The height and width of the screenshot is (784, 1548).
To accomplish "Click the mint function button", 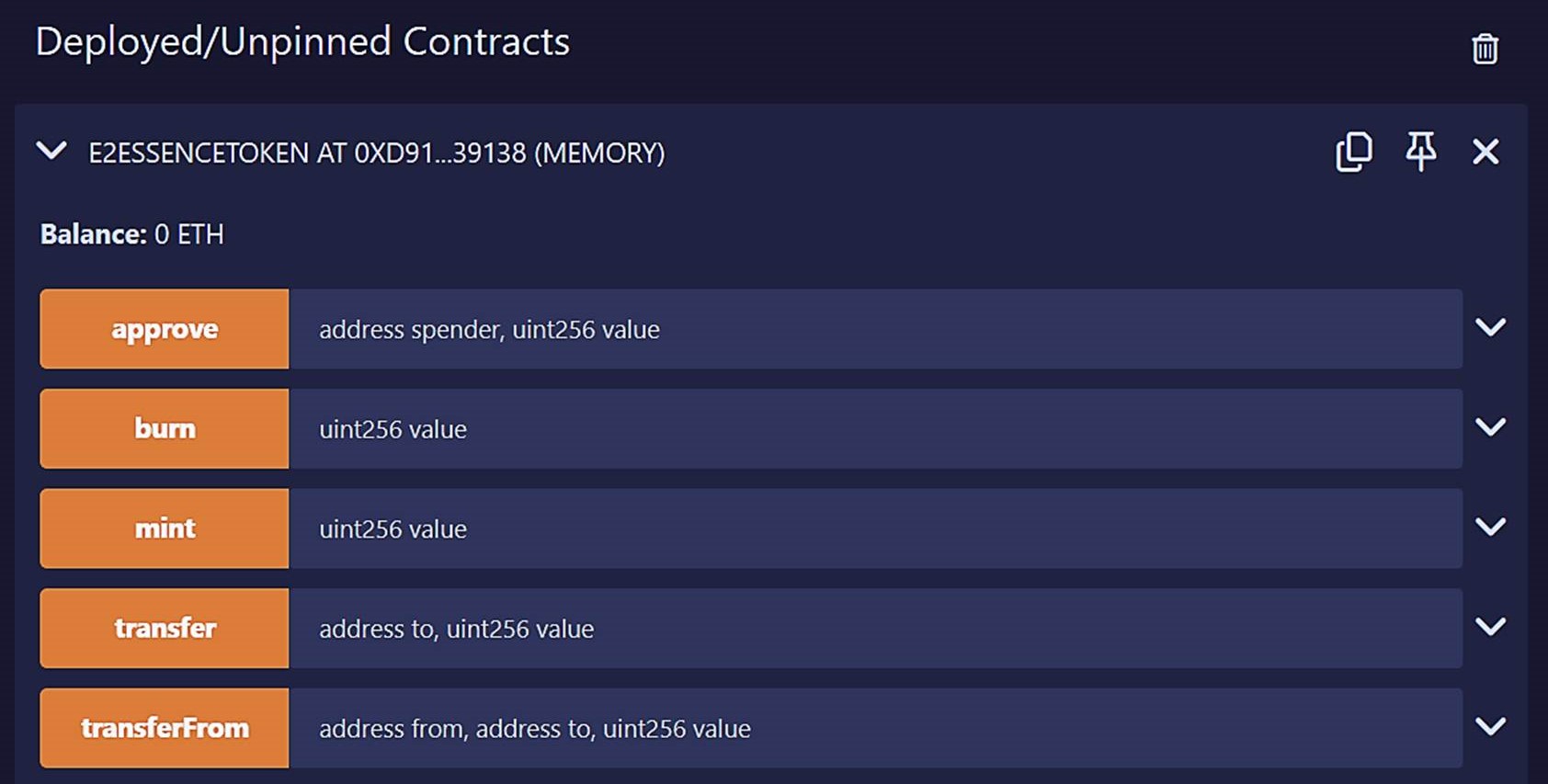I will click(x=165, y=528).
